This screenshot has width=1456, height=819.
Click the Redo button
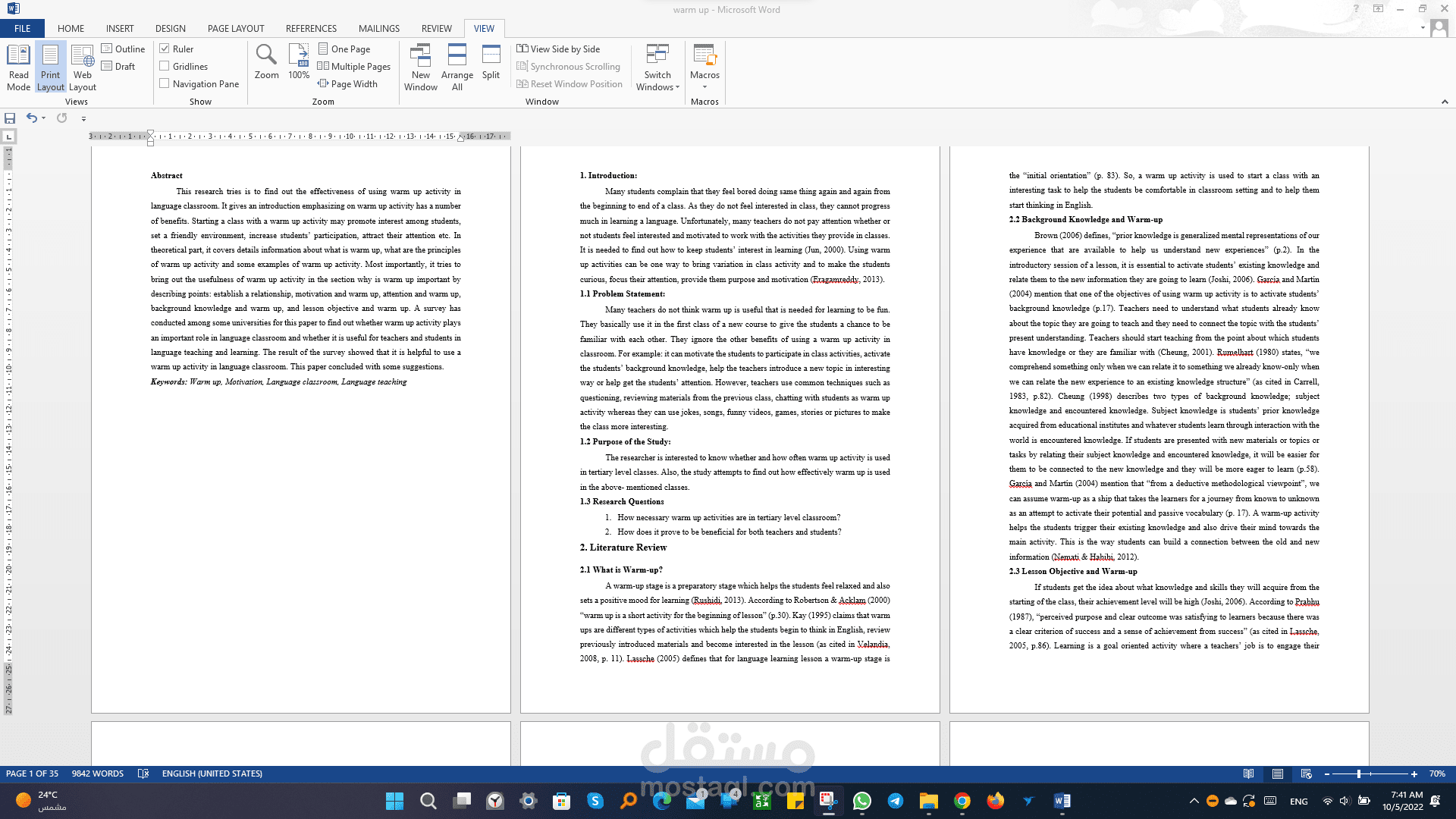[x=62, y=118]
